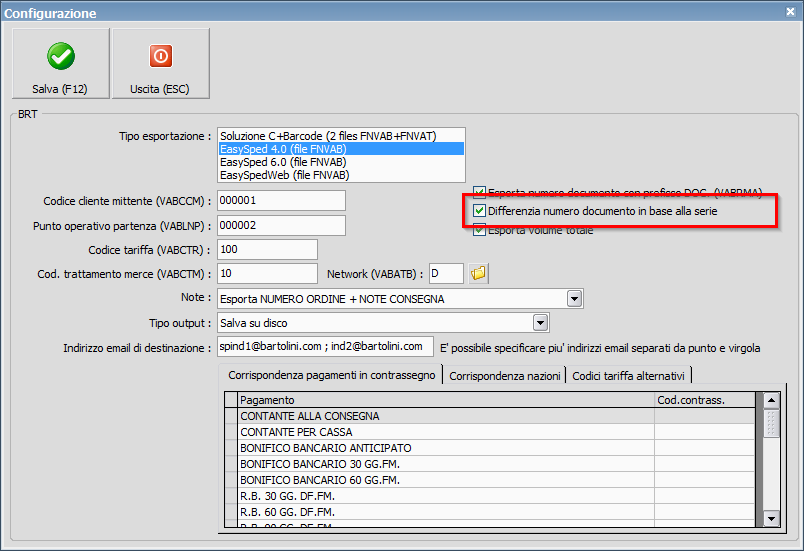804x551 pixels.
Task: Toggle the Esporta volume totale checkbox
Action: coord(479,230)
